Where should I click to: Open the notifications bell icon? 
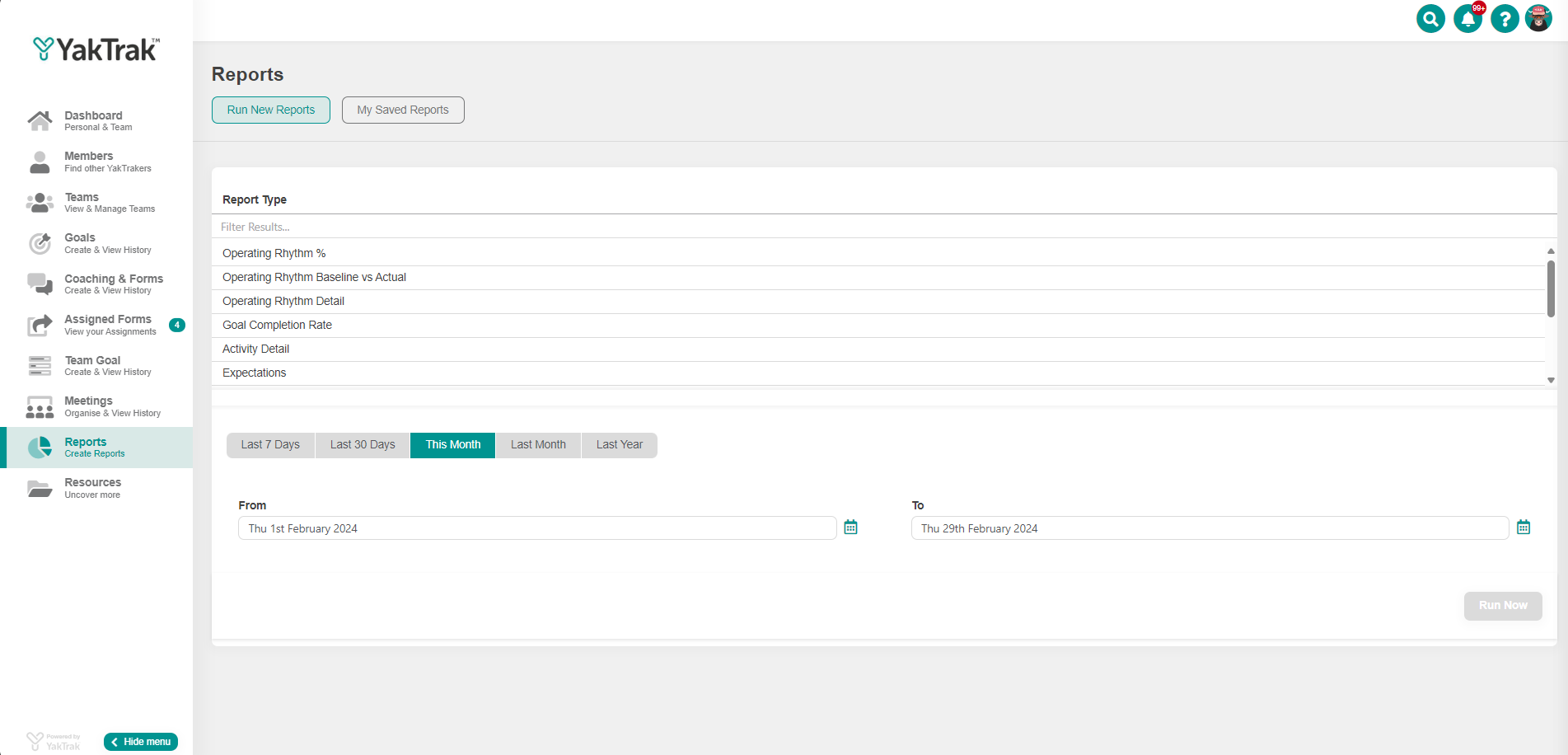tap(1467, 18)
